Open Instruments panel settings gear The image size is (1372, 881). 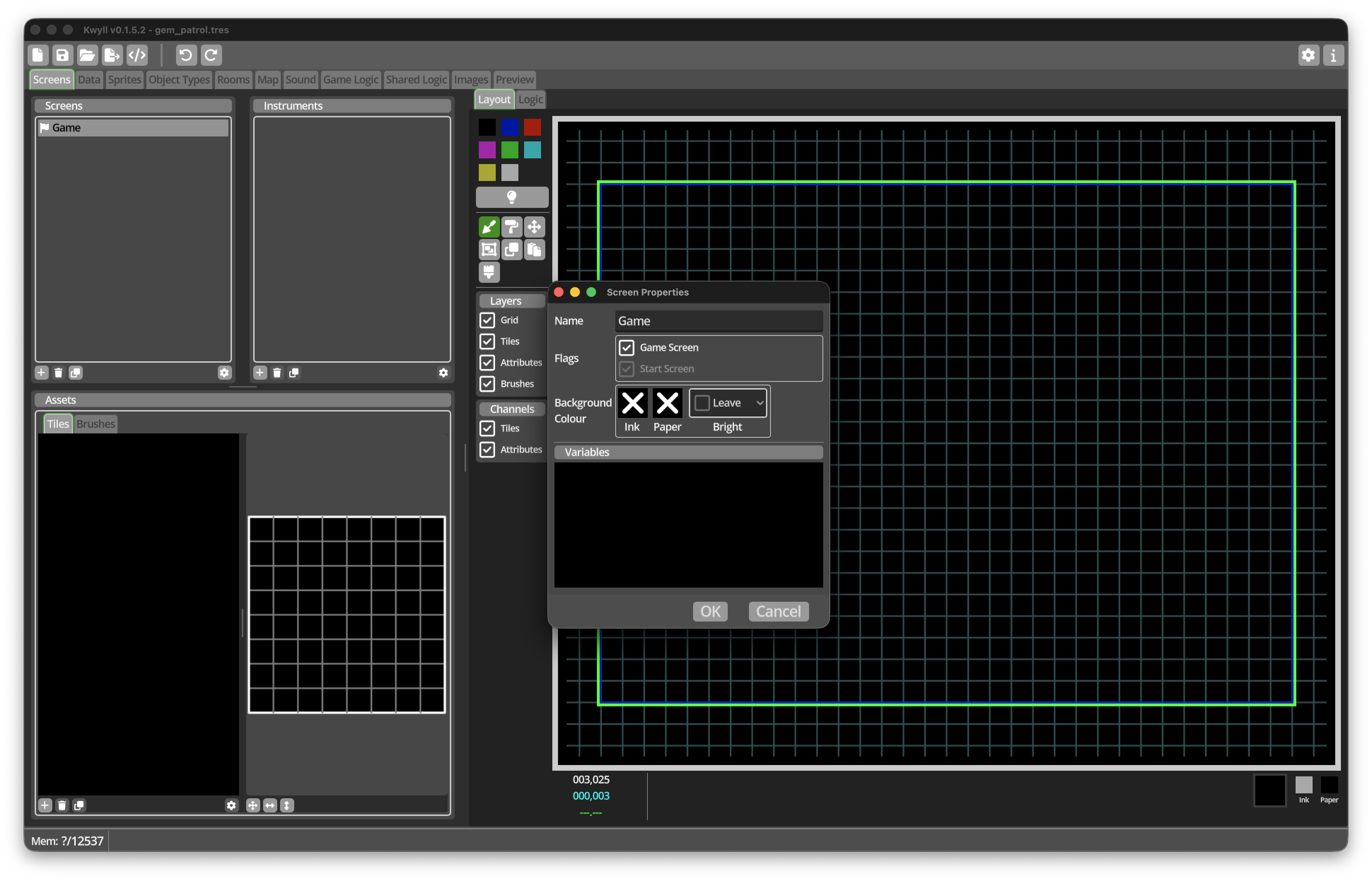point(443,373)
